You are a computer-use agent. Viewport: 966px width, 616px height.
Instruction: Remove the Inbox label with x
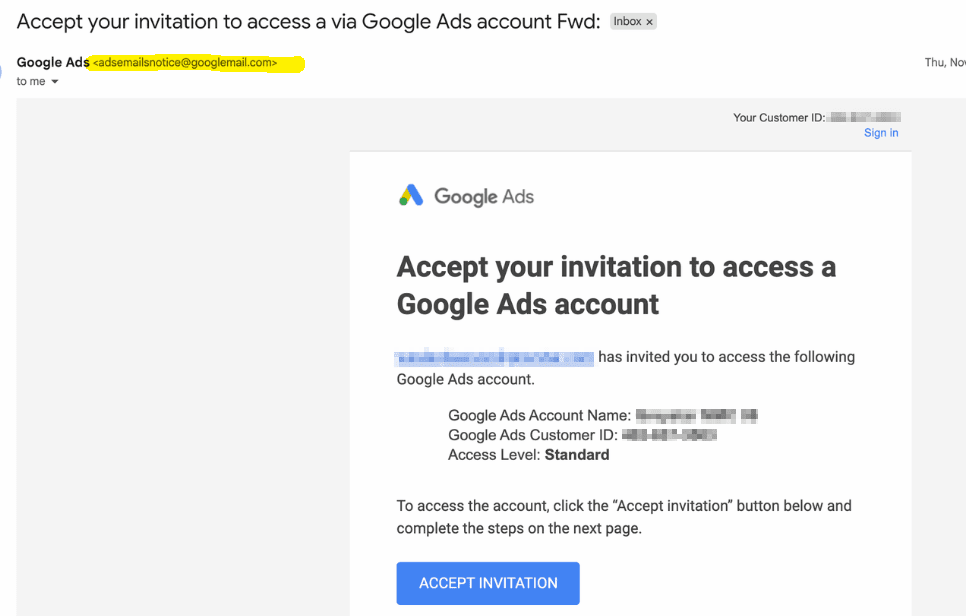point(649,22)
